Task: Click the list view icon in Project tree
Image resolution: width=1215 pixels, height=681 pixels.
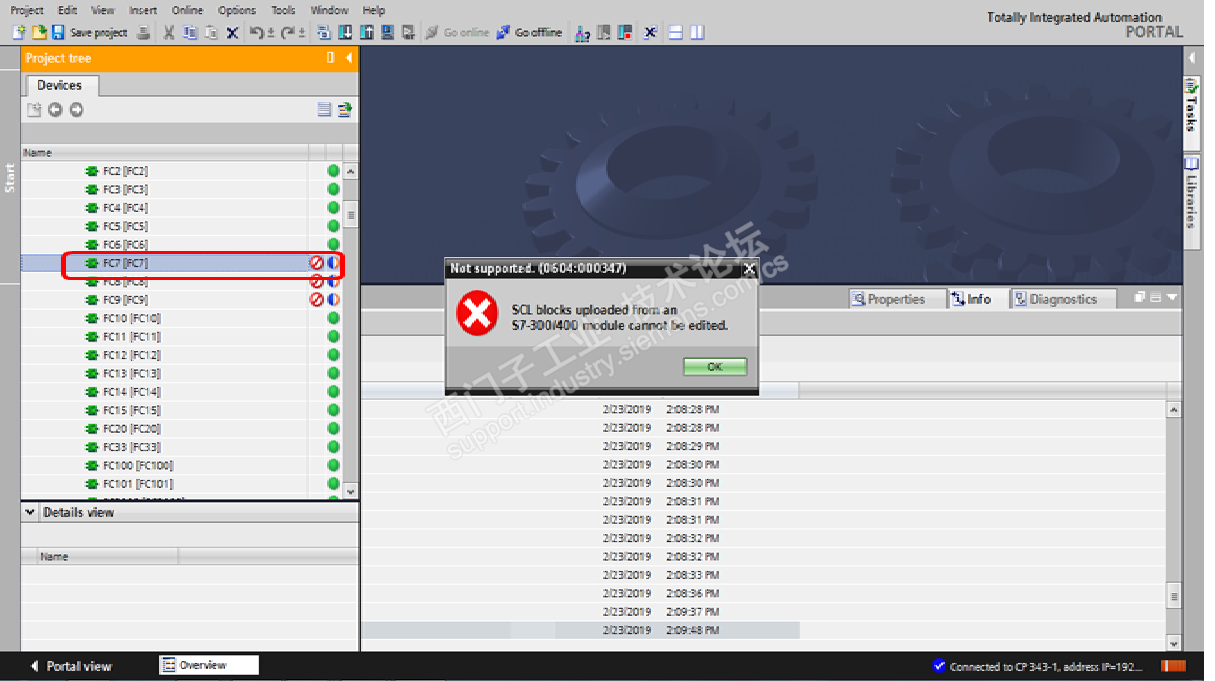Action: [324, 110]
